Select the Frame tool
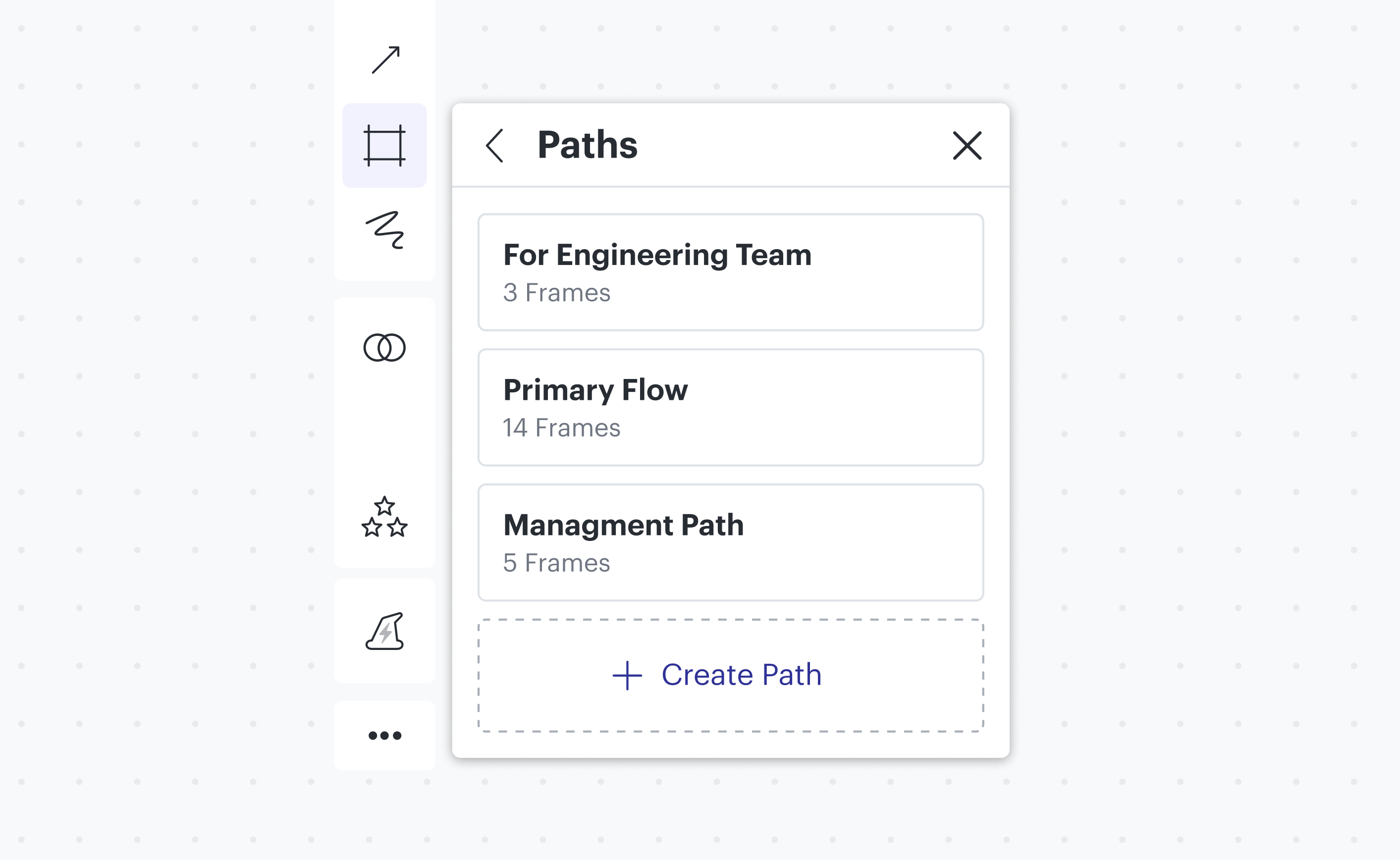Screen dimensions: 1400x860 (x=384, y=146)
